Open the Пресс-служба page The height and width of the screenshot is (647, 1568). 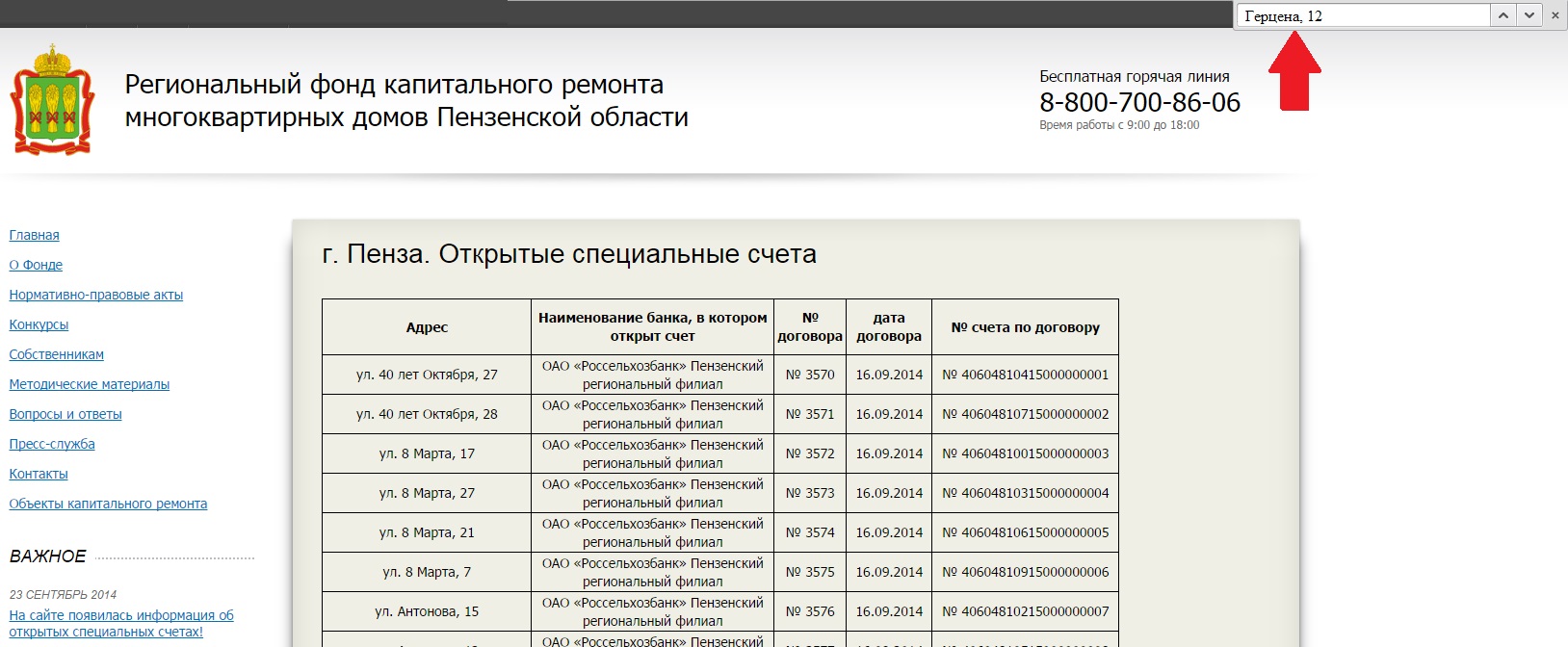point(52,444)
